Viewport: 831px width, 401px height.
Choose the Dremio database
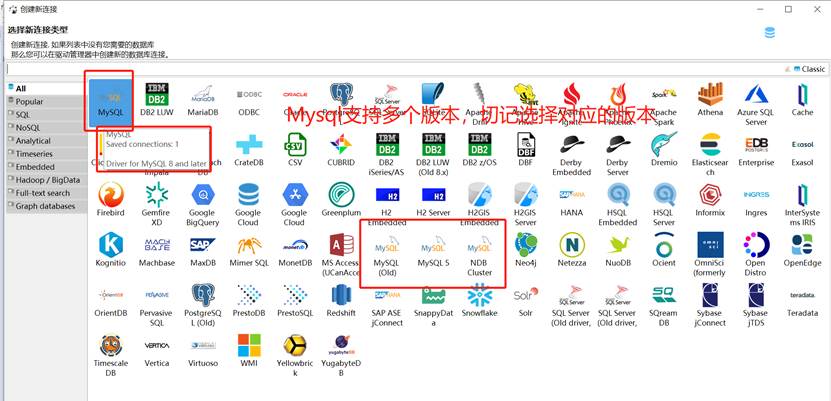coord(664,150)
